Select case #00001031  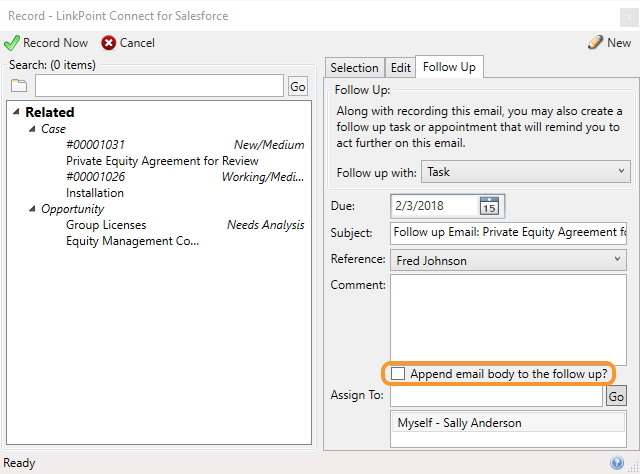(x=96, y=145)
